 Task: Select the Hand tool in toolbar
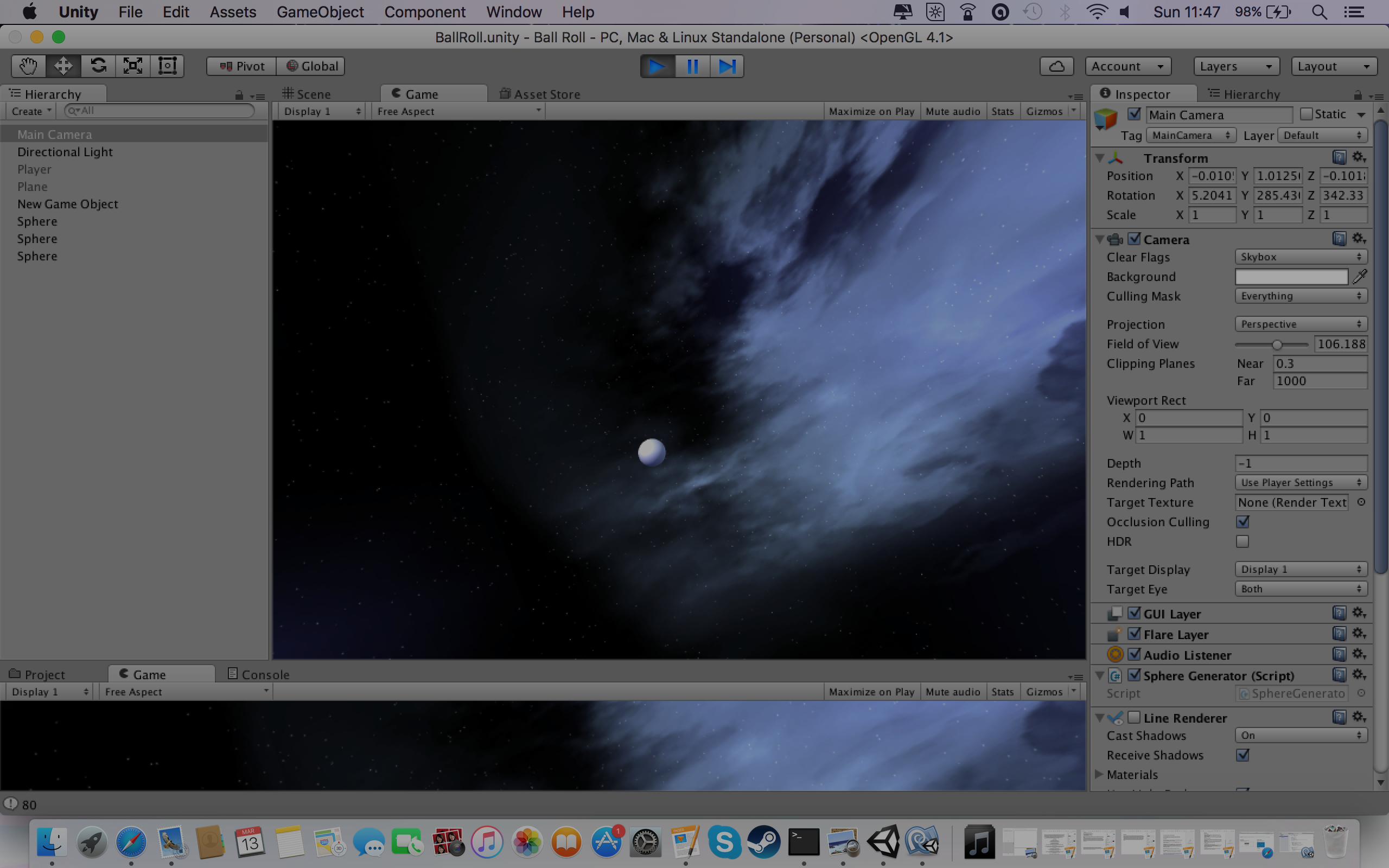point(28,66)
